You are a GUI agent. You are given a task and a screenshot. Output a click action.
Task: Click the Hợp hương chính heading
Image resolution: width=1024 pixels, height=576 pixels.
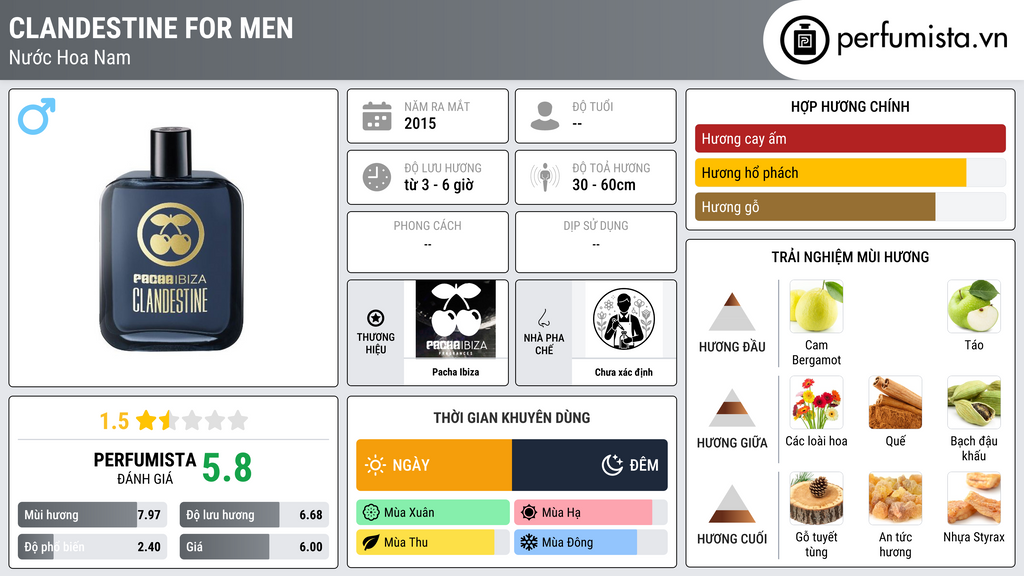pos(850,106)
